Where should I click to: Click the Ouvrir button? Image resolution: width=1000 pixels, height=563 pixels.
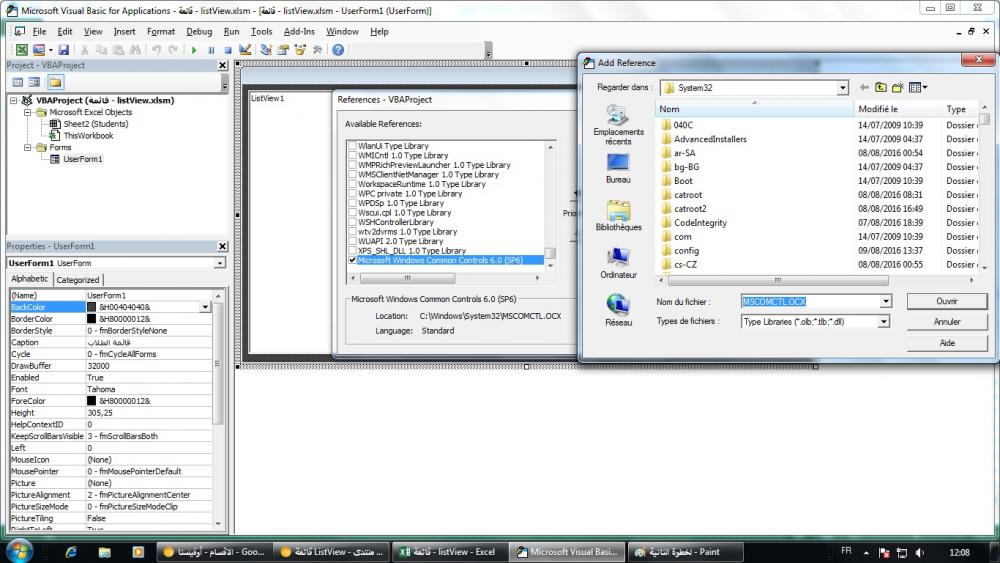(947, 301)
